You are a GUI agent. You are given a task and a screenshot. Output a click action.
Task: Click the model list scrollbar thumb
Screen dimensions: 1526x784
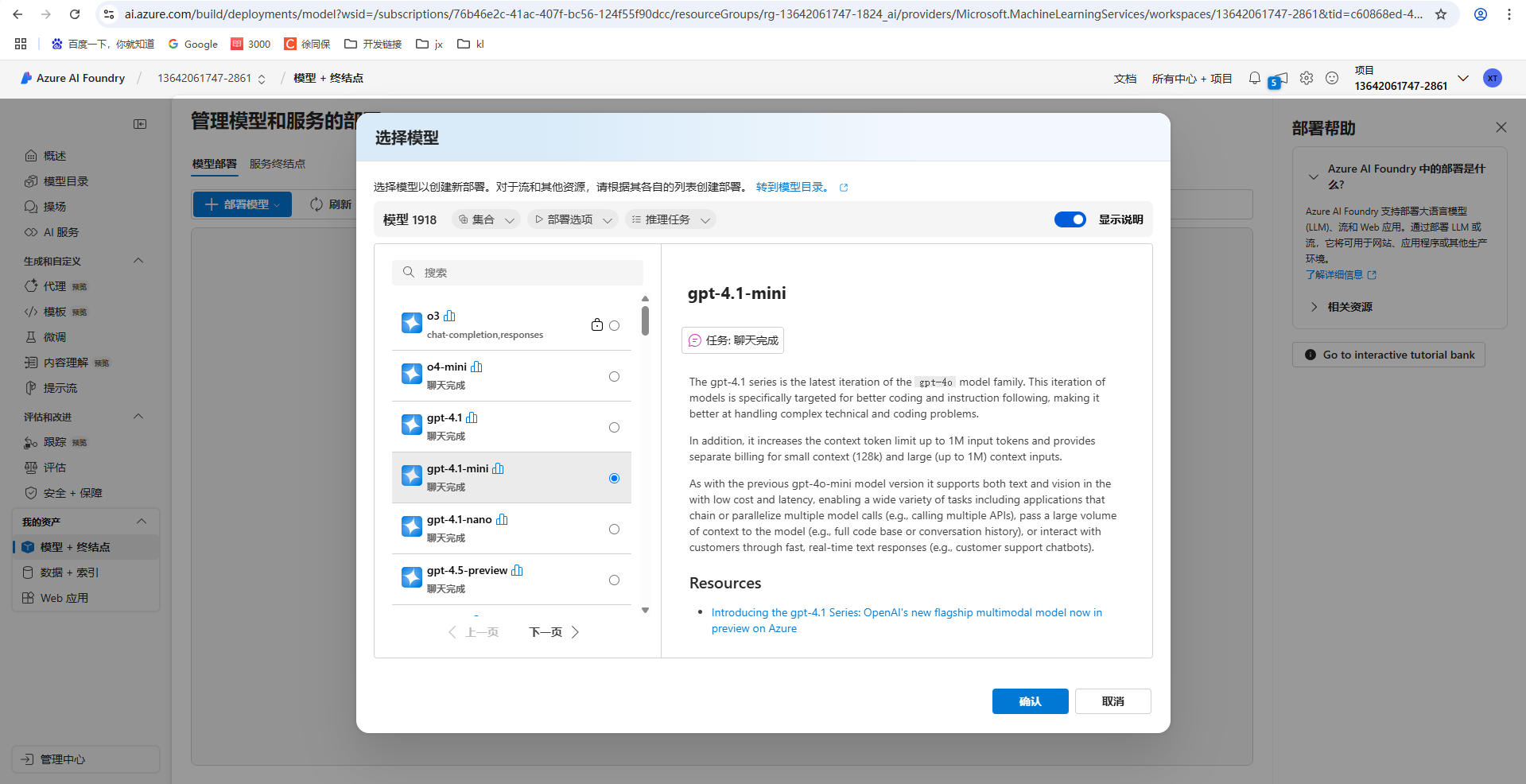click(645, 320)
